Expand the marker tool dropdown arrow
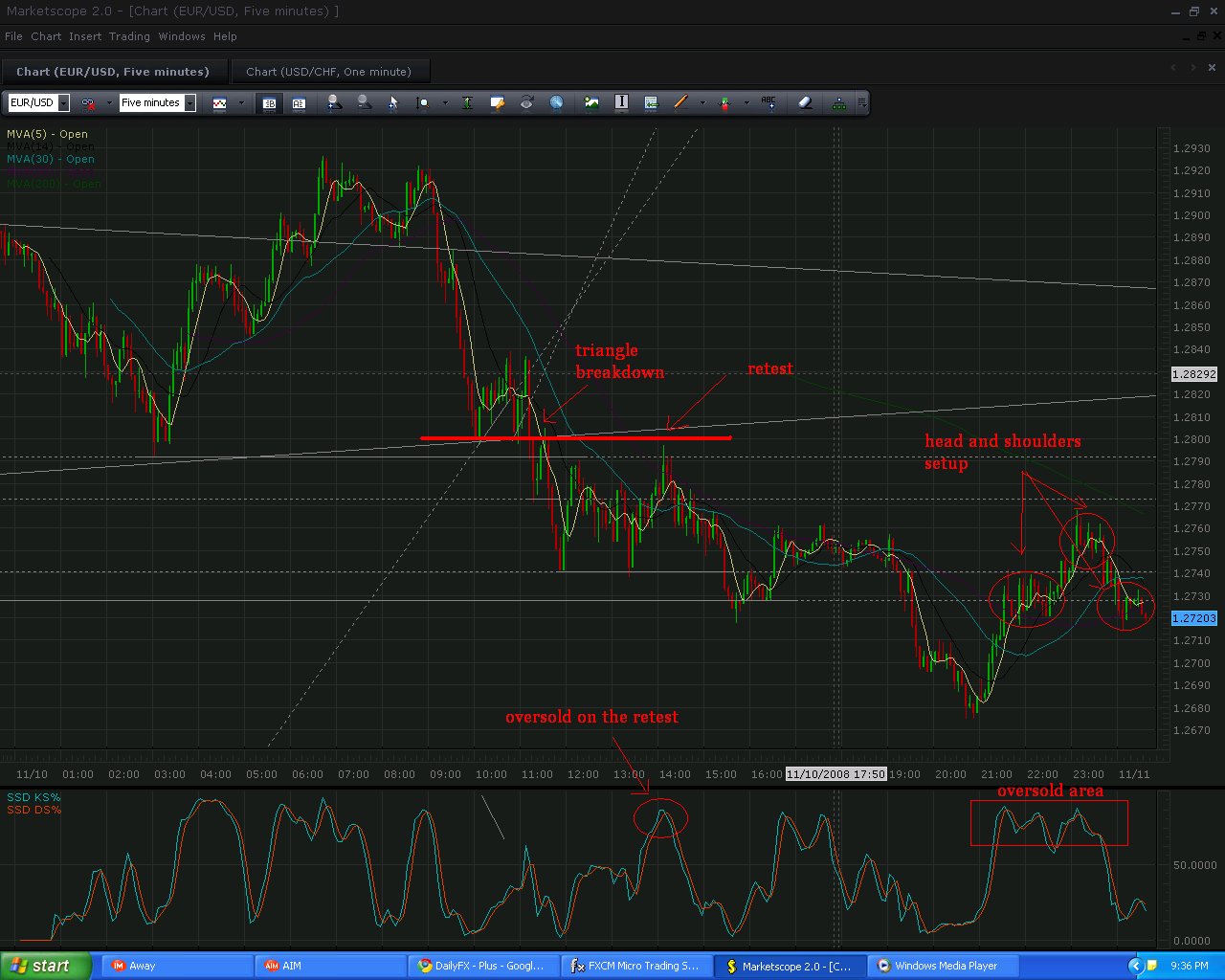Image resolution: width=1225 pixels, height=980 pixels. pos(746,103)
